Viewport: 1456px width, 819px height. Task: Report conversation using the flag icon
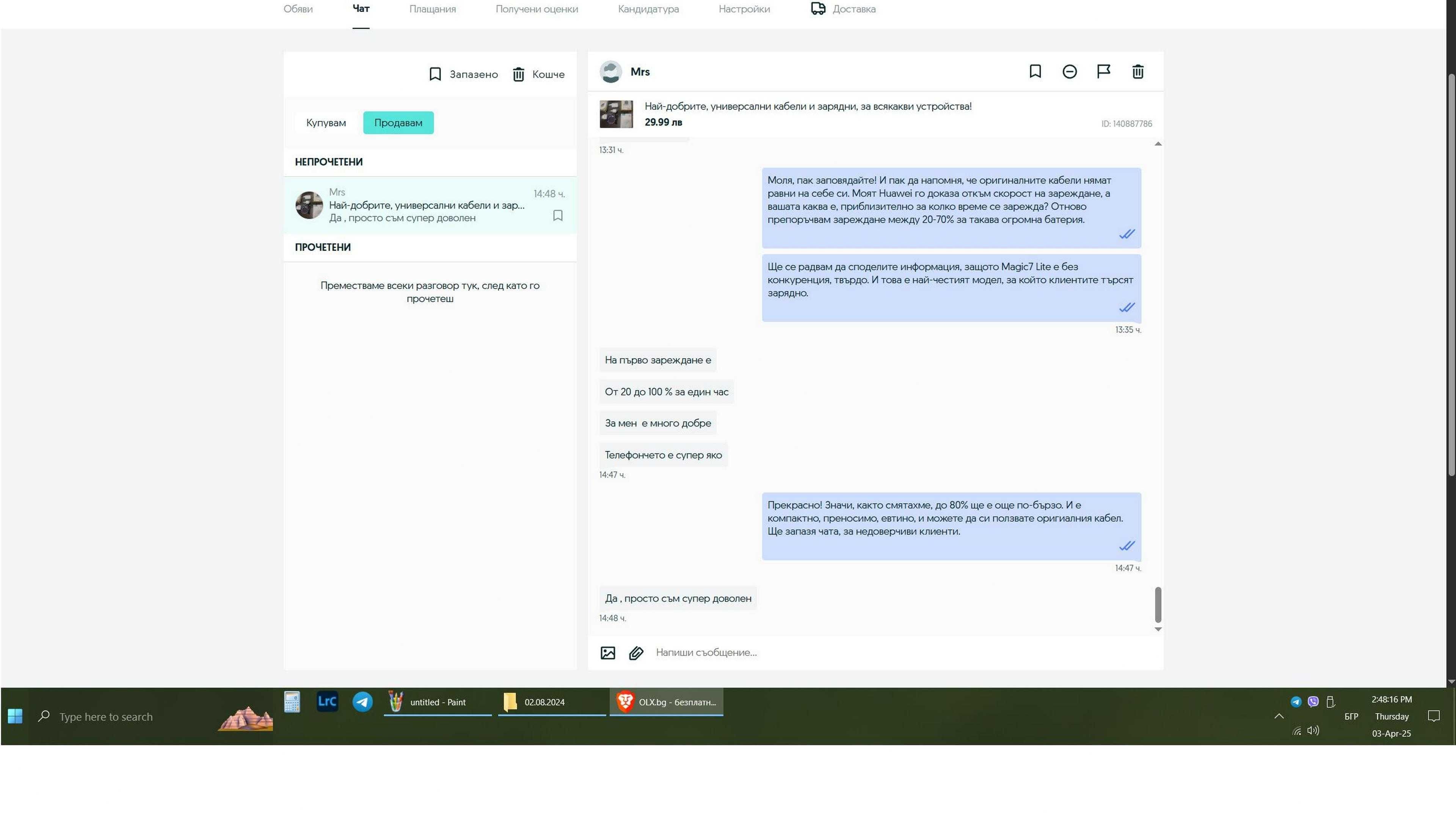(1103, 71)
